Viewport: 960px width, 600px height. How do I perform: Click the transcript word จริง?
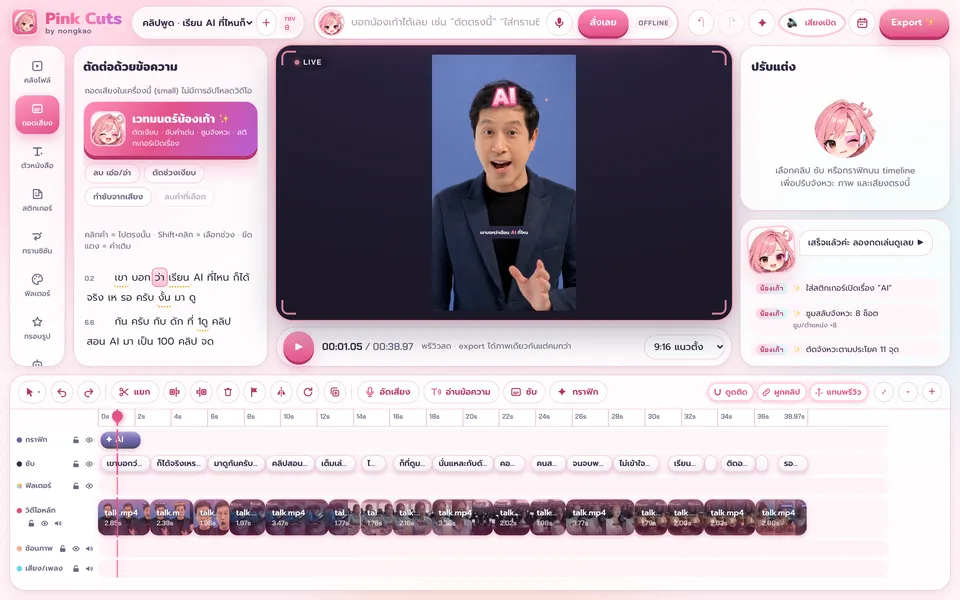(95, 298)
